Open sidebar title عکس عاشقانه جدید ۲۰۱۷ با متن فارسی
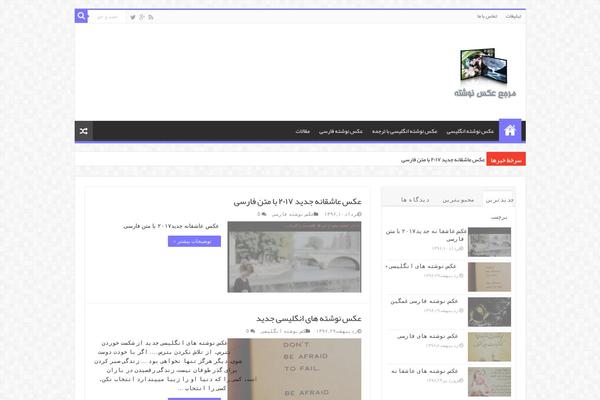The image size is (600, 400). tap(426, 235)
